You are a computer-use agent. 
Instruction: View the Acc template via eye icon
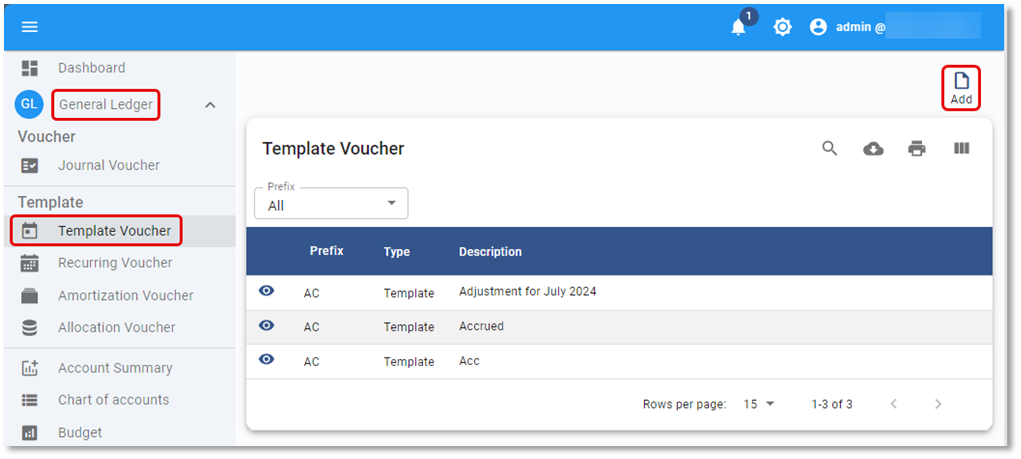[x=266, y=360]
